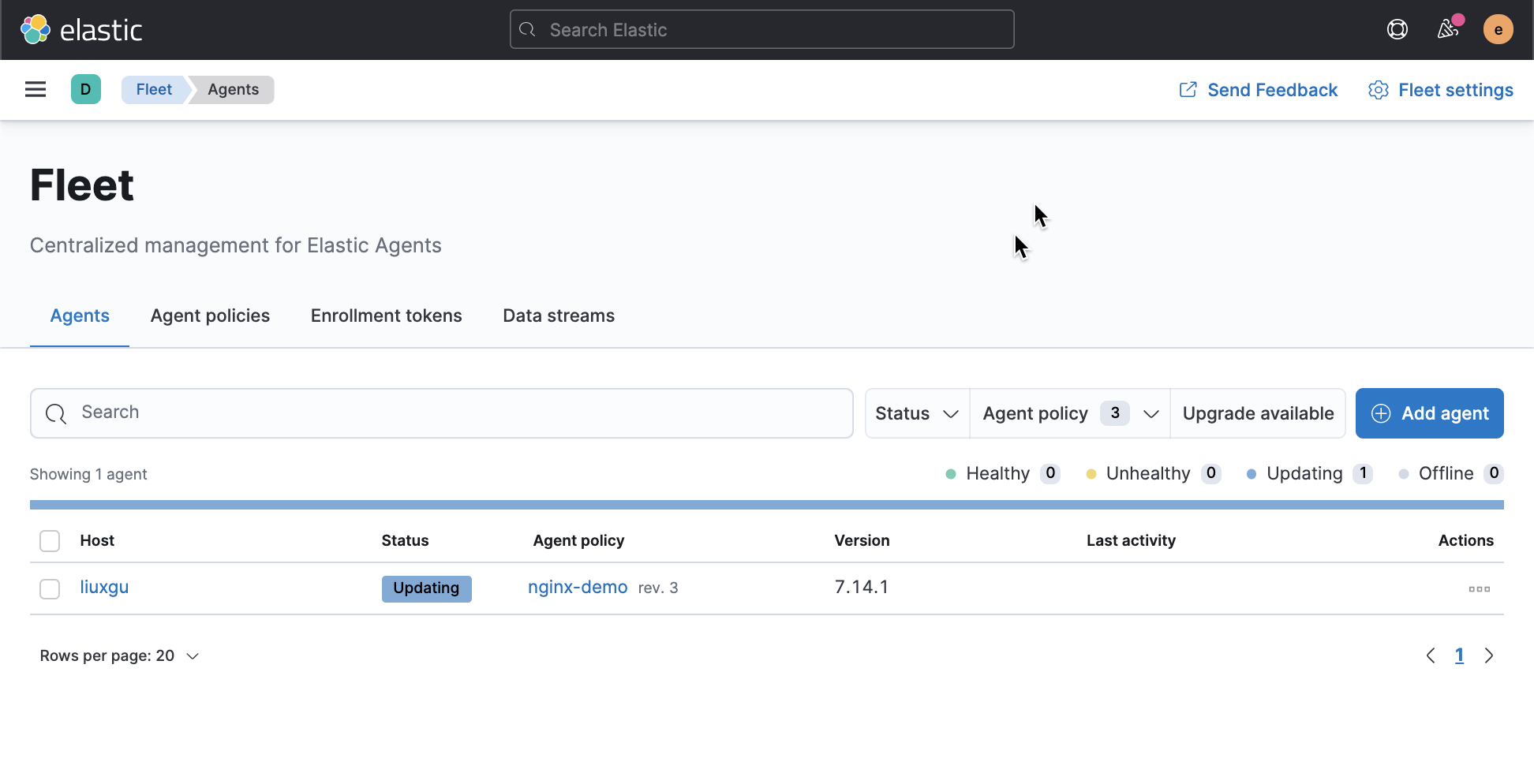1534x784 pixels.
Task: Switch to the Agents tab
Action: click(x=80, y=315)
